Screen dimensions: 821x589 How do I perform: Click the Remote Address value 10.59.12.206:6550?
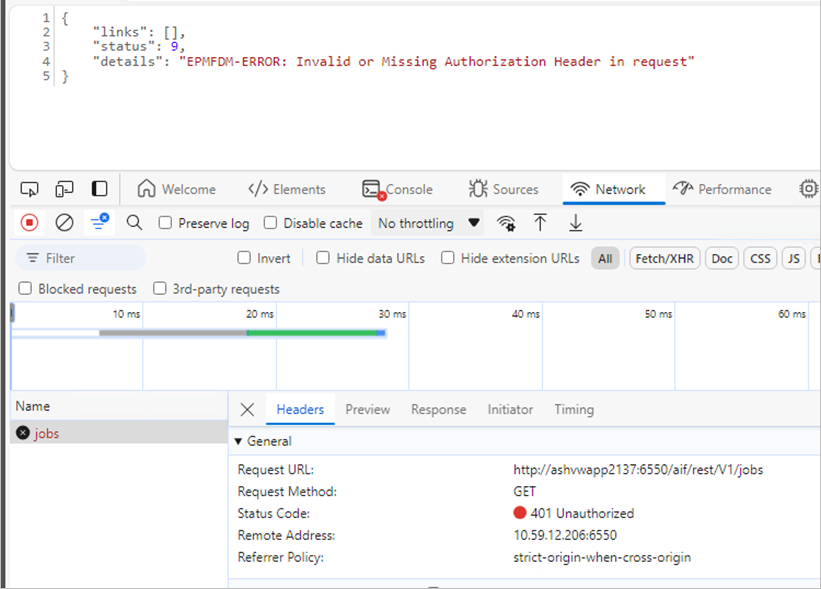pyautogui.click(x=565, y=535)
